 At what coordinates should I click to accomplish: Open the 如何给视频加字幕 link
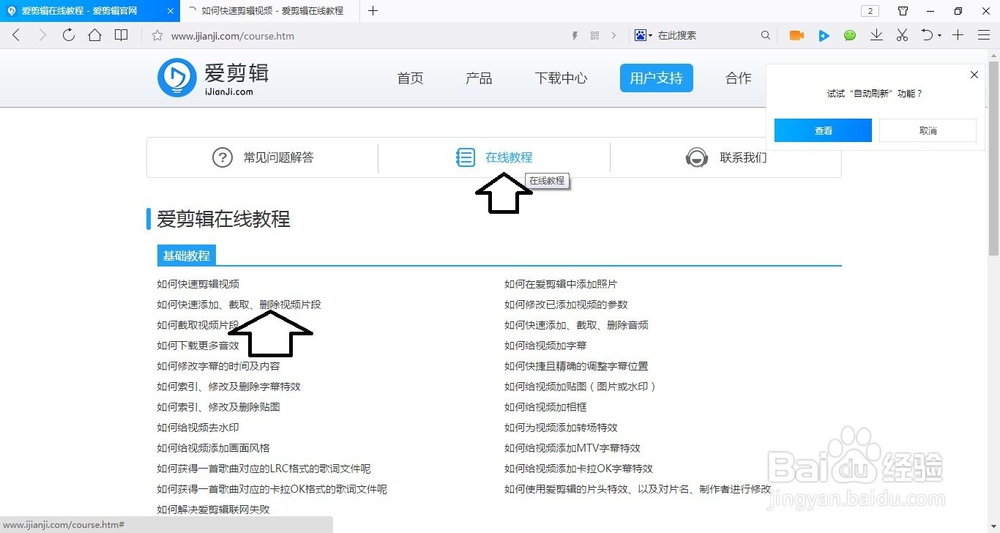coord(545,345)
